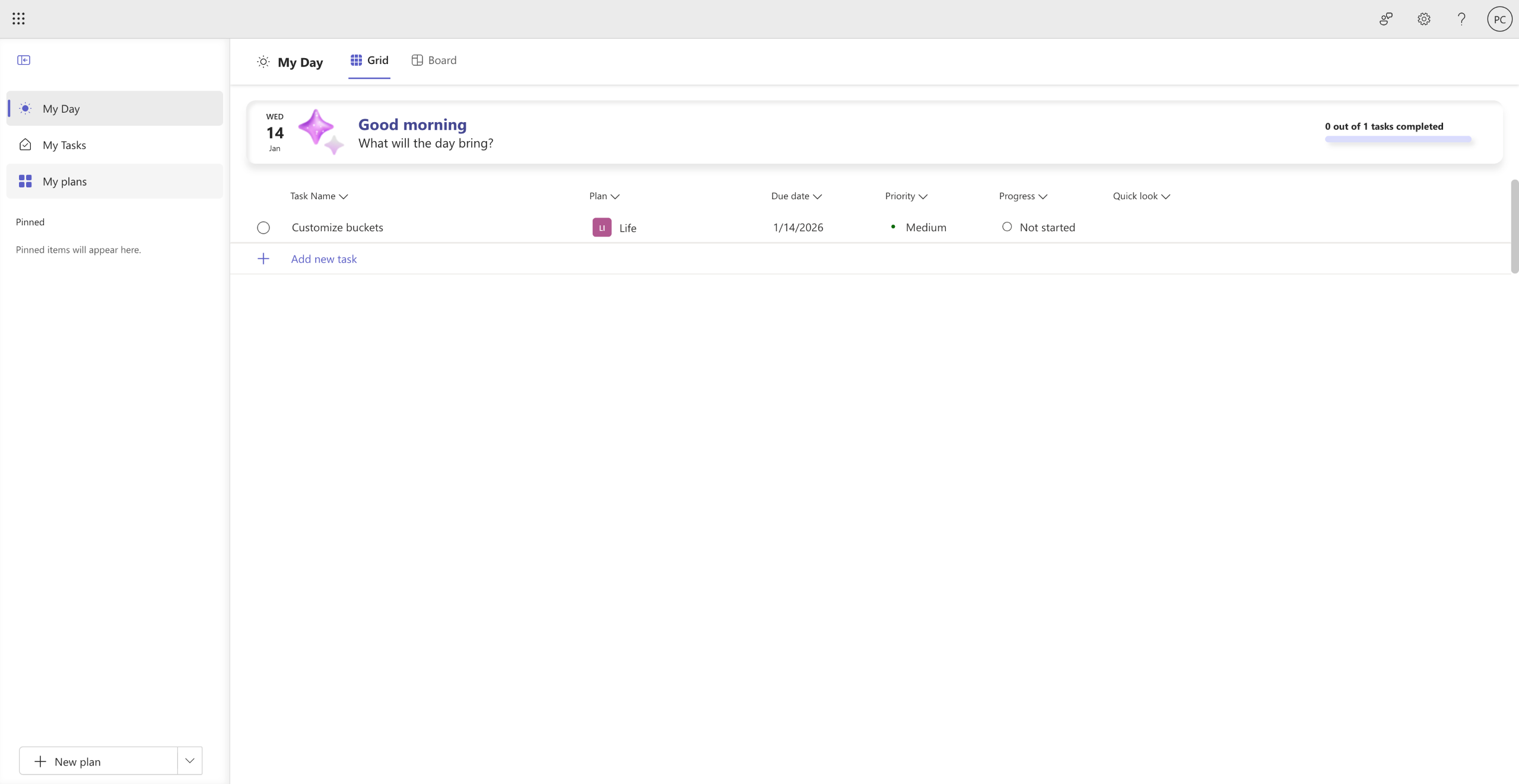The height and width of the screenshot is (784, 1519).
Task: Click the plus icon beside Add new task
Action: tap(263, 259)
